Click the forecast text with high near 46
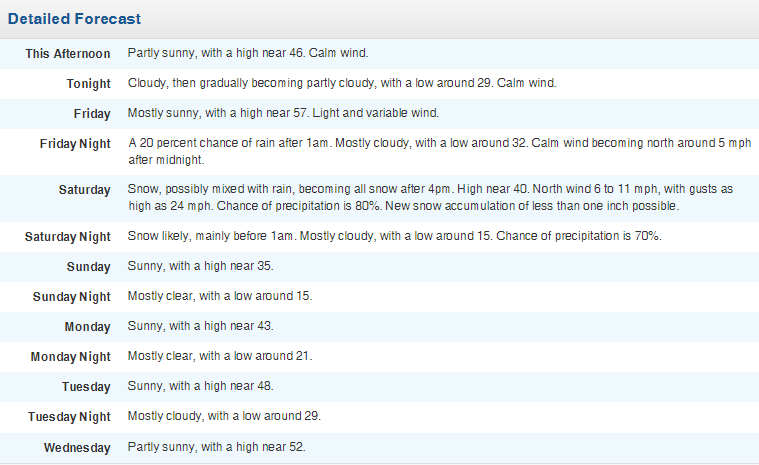The height and width of the screenshot is (465, 759). coord(263,53)
